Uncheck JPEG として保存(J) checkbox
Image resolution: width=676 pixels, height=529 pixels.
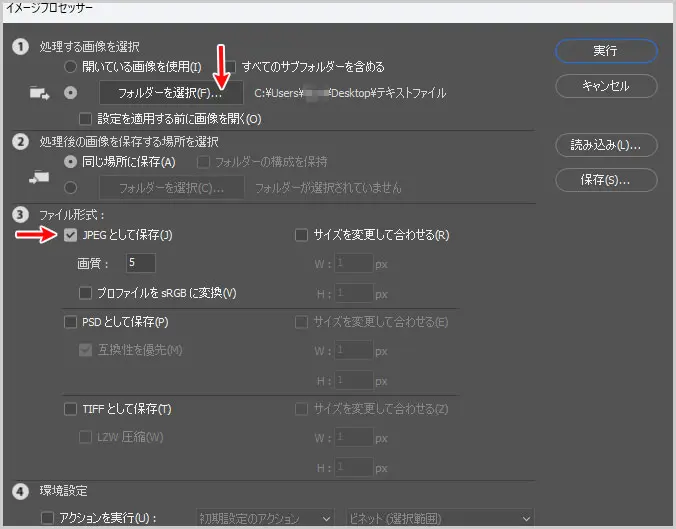70,235
